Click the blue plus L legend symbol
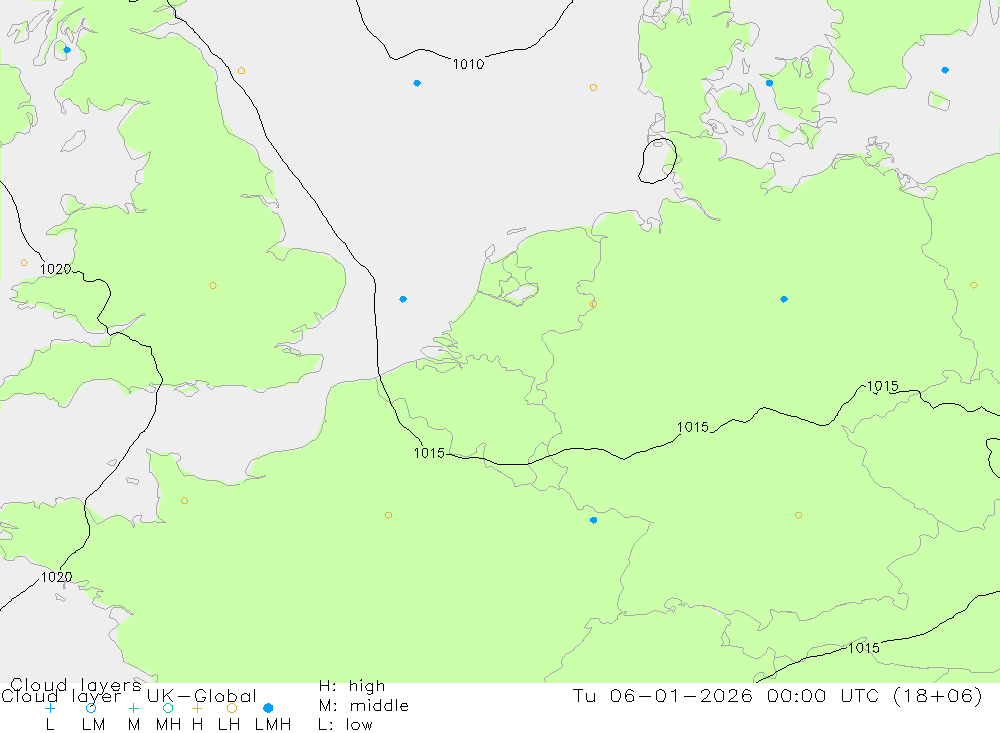 50,708
